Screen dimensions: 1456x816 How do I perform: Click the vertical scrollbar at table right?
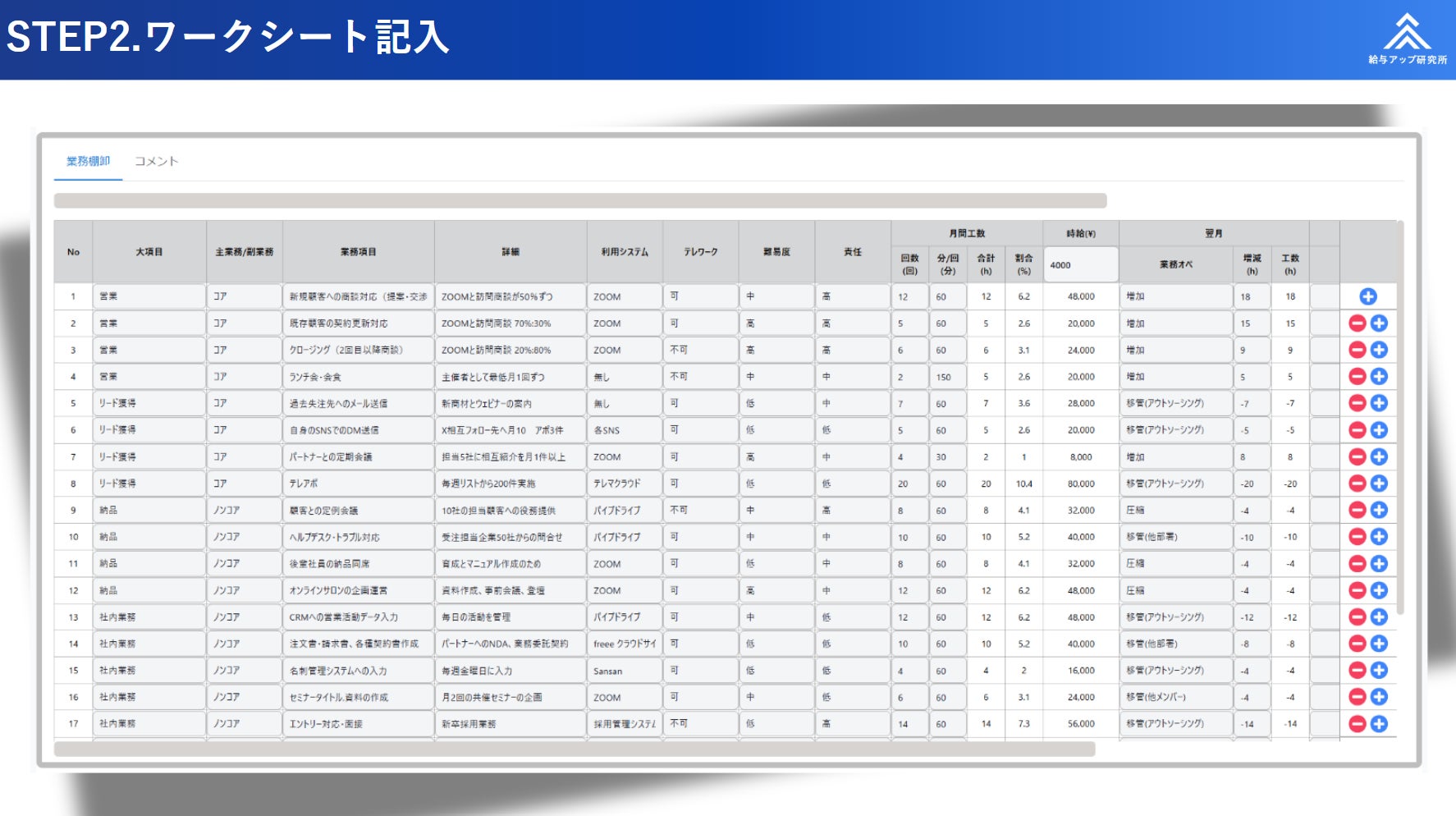pyautogui.click(x=1400, y=417)
